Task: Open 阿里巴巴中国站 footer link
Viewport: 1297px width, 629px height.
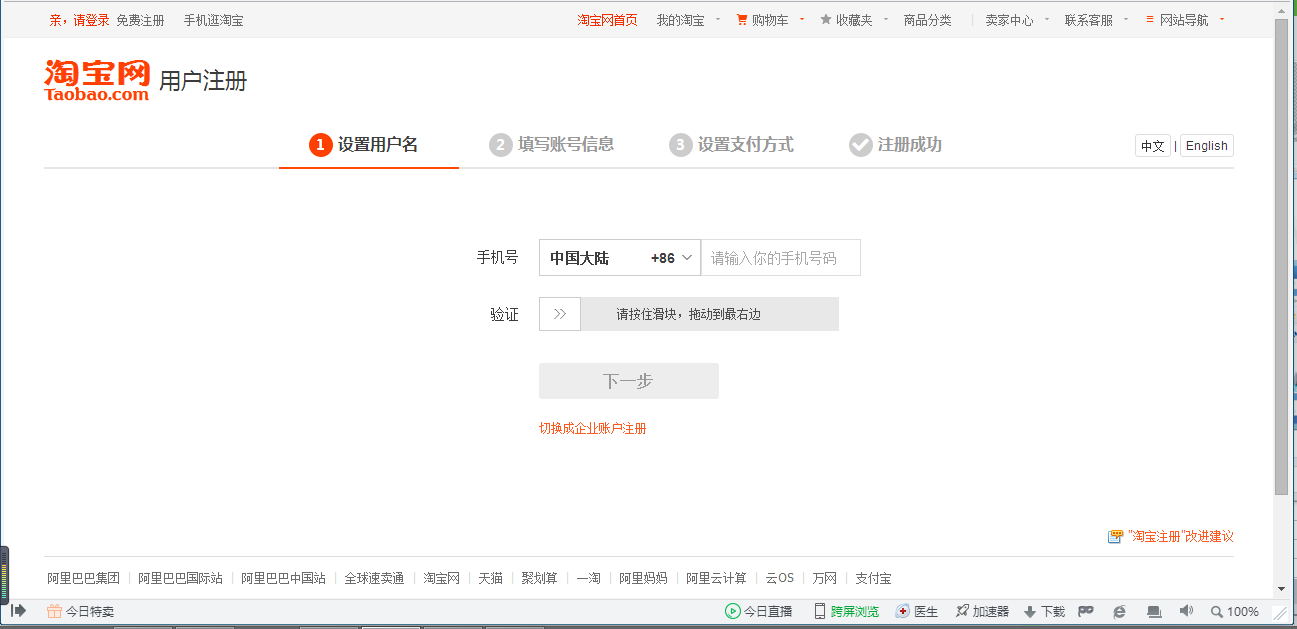Action: click(x=283, y=578)
